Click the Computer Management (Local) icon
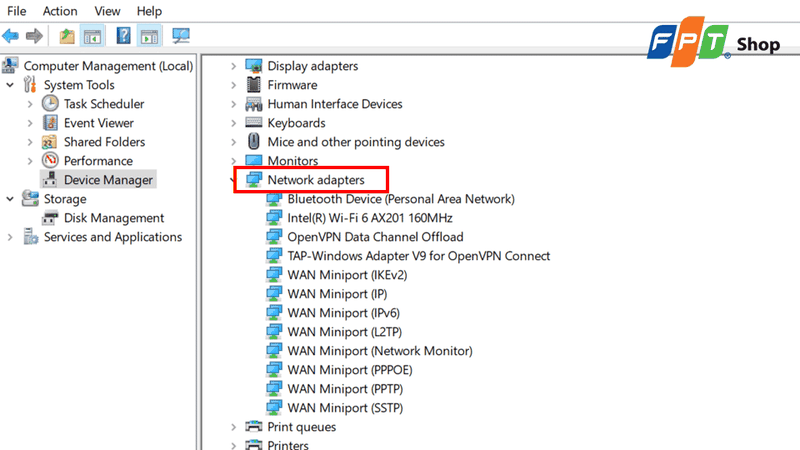 11,66
